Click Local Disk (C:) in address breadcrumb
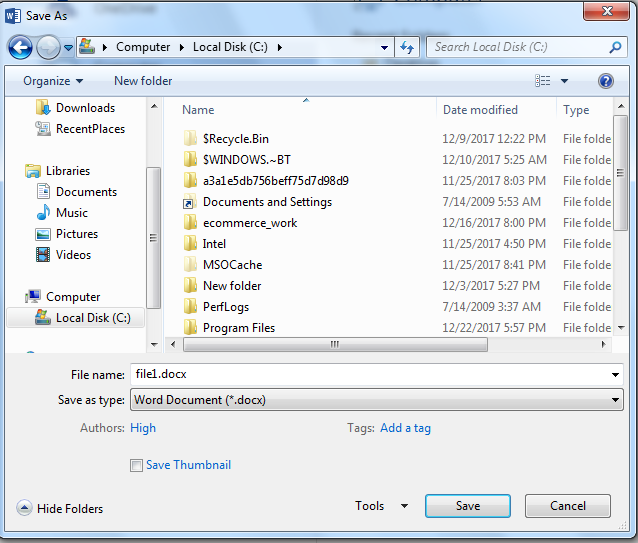 click(x=230, y=47)
